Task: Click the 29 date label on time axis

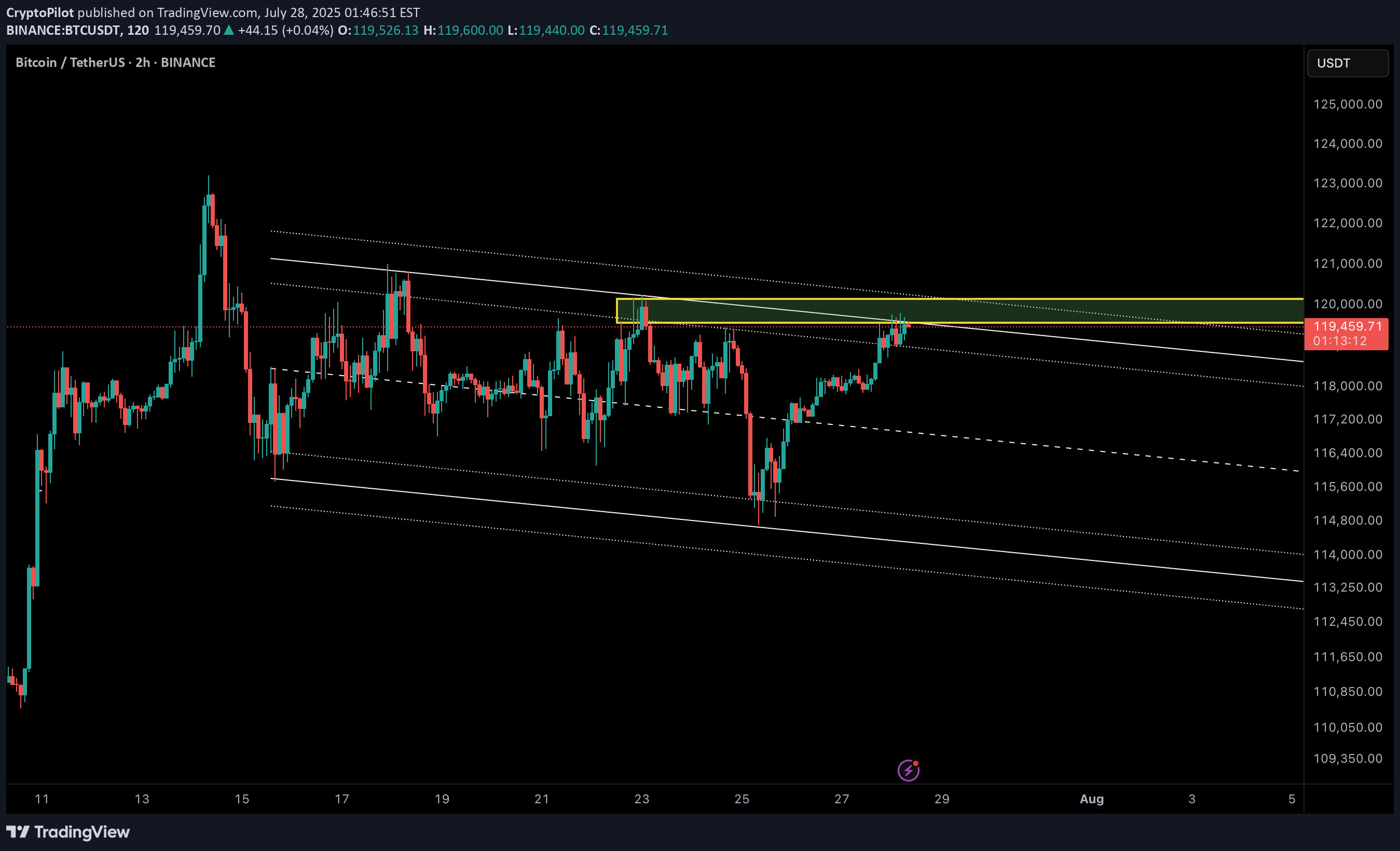Action: click(941, 799)
